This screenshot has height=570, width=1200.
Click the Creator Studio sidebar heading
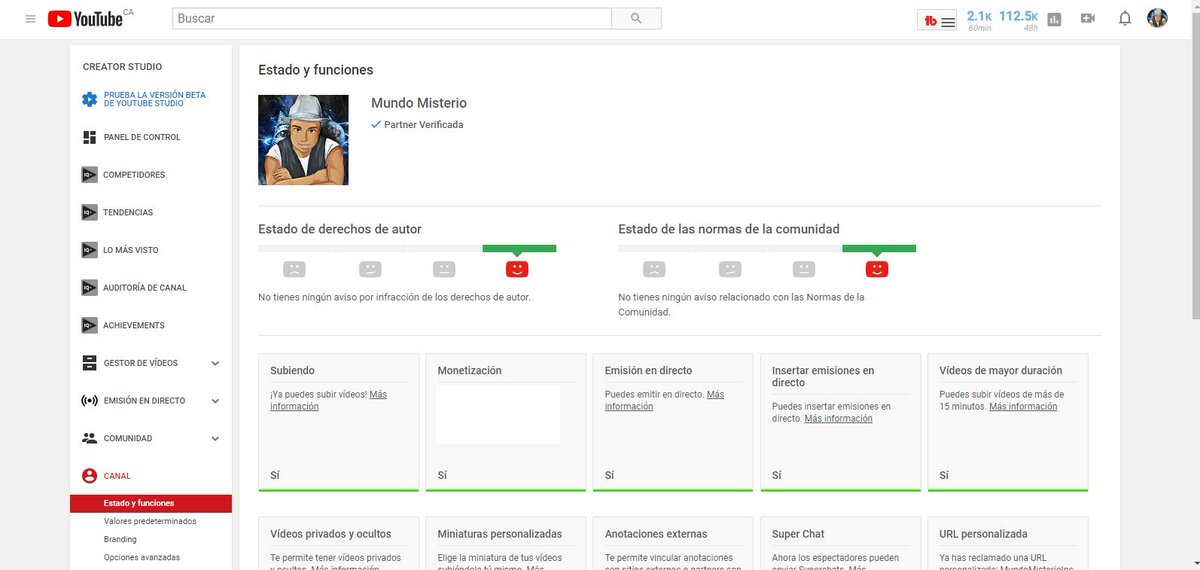(x=122, y=67)
